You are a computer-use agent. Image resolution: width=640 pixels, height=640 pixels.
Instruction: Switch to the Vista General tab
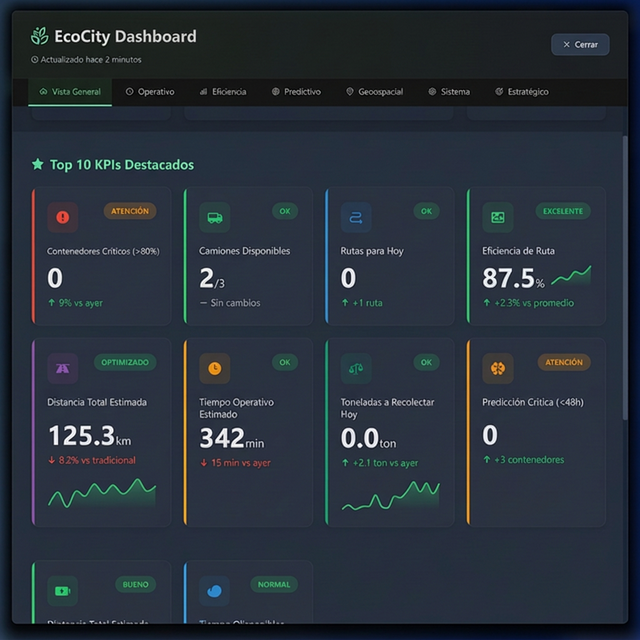(70, 92)
